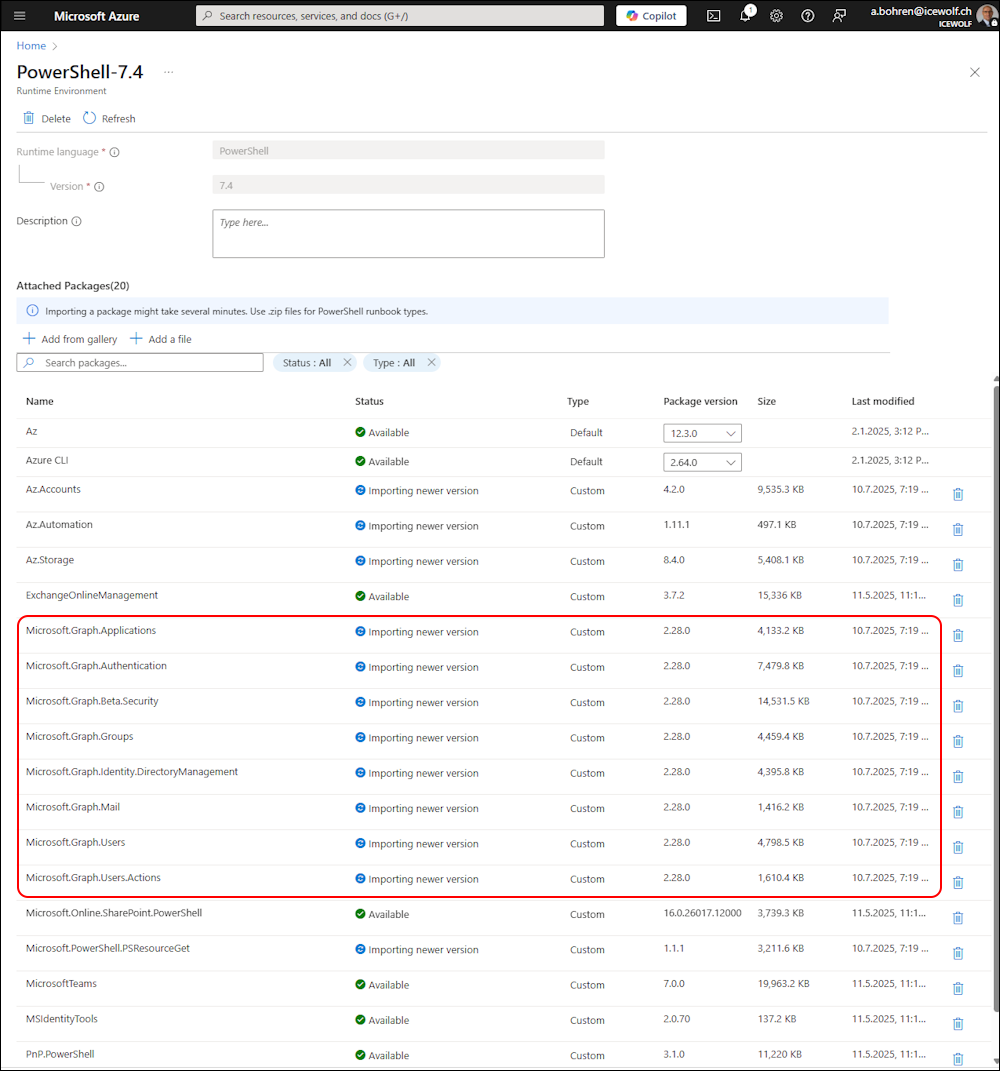This screenshot has width=1000, height=1071.
Task: Sort by the Status column header
Action: pyautogui.click(x=370, y=402)
